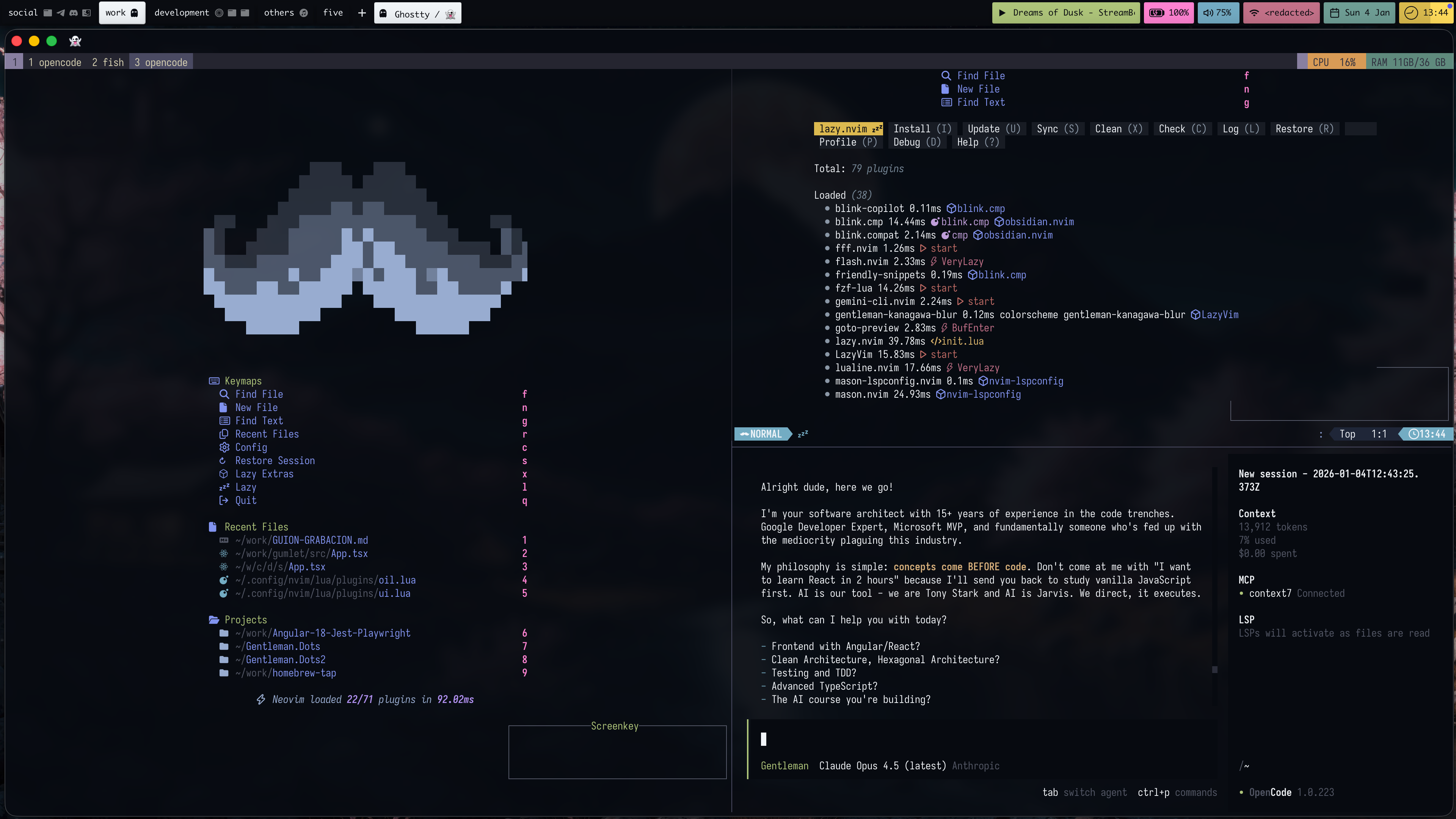Switch to the social workspace
Viewport: 1456px width, 819px height.
23,13
